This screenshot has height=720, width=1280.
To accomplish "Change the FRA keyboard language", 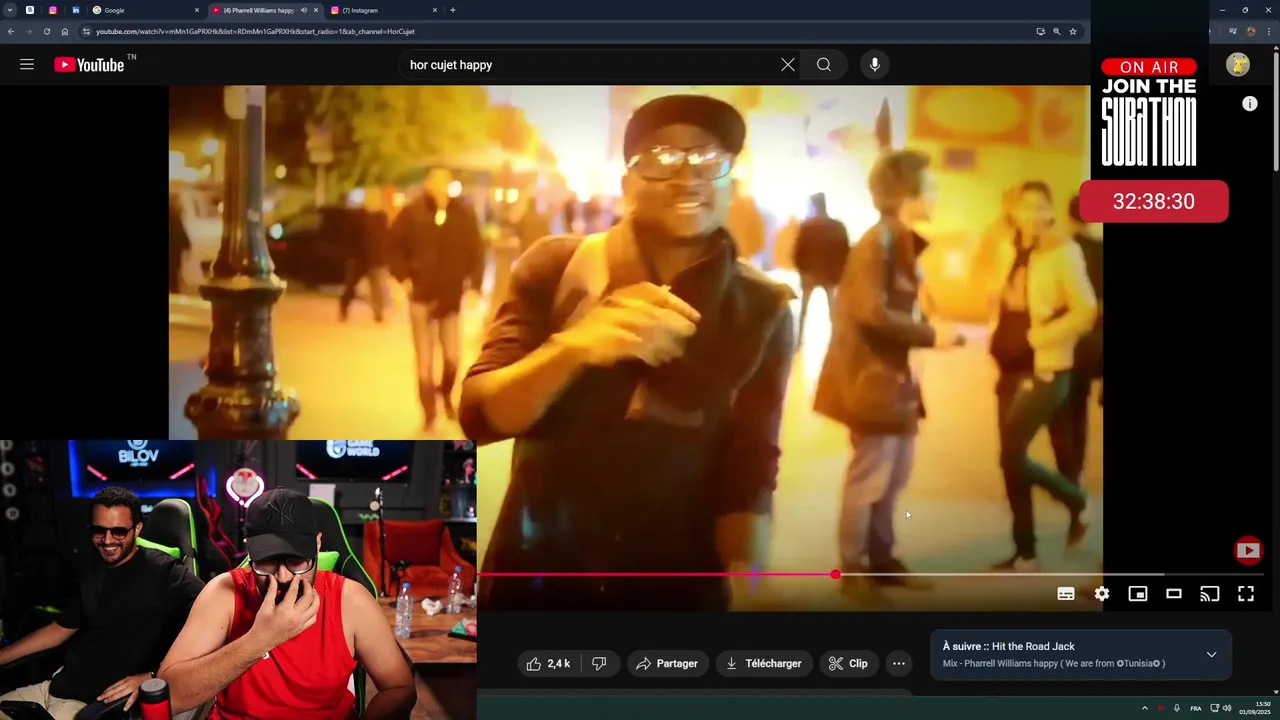I will [x=1195, y=708].
